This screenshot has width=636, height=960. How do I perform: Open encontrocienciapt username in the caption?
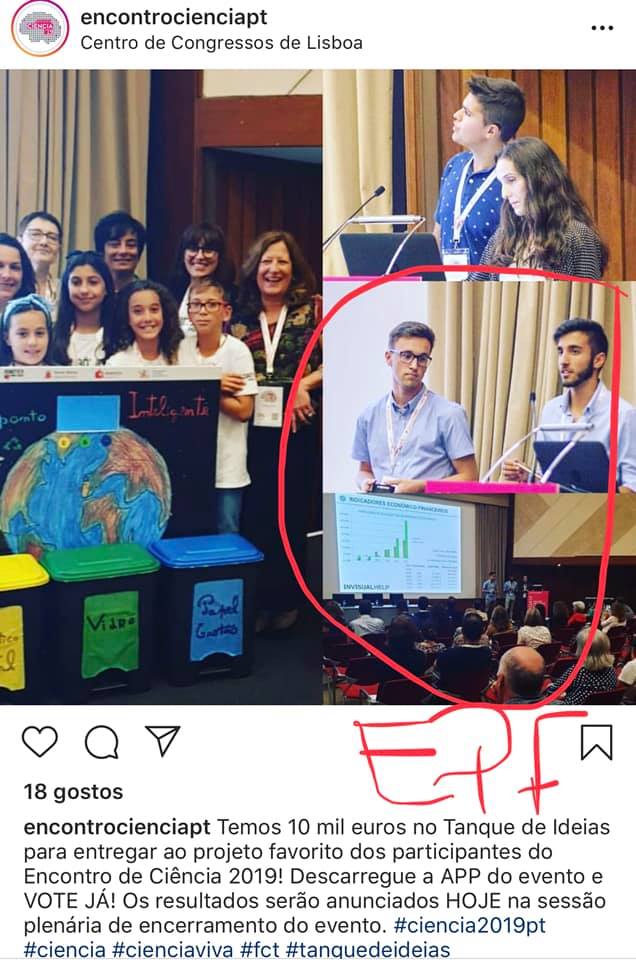pos(117,827)
